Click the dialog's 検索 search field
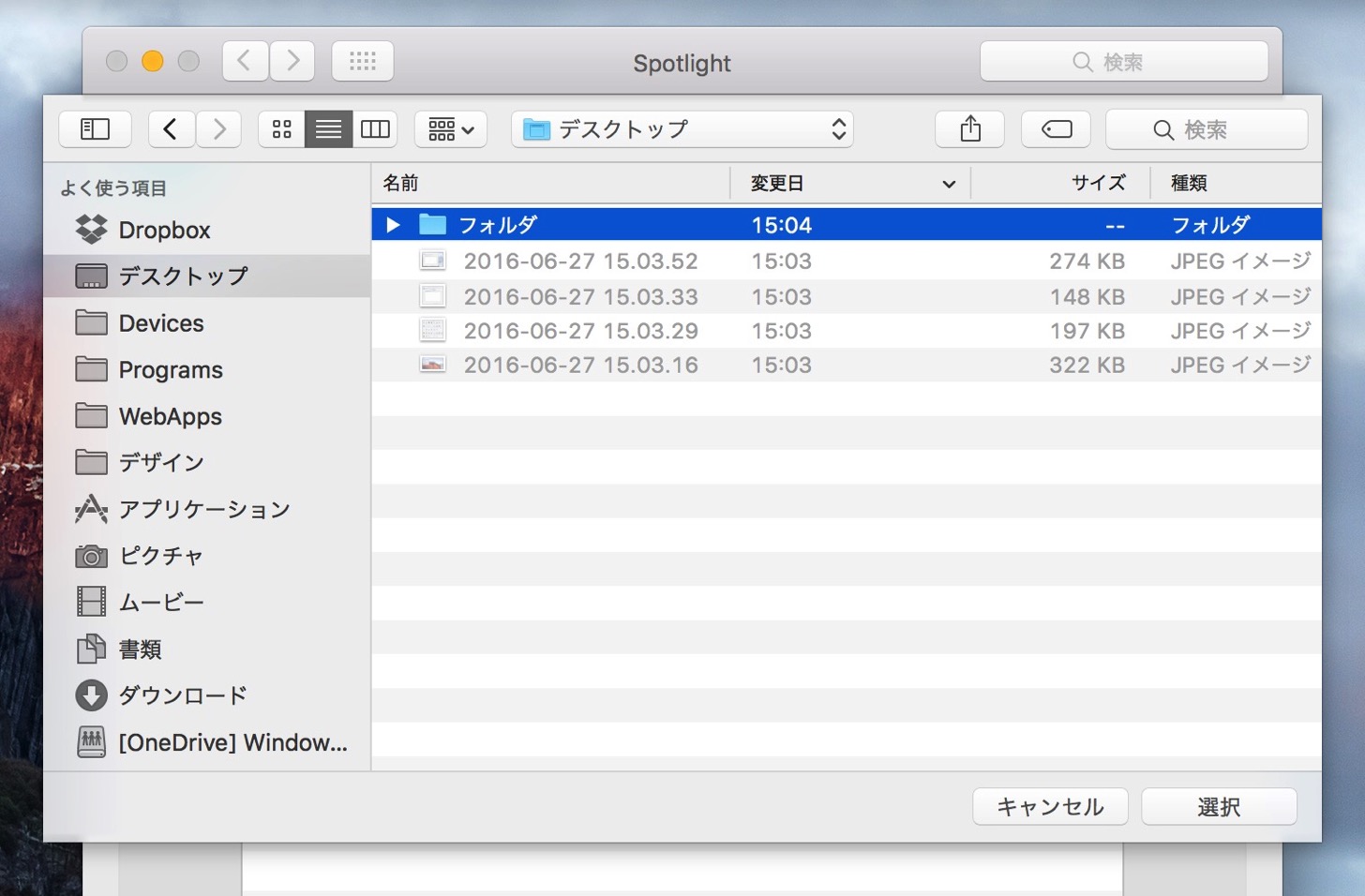 [1207, 129]
